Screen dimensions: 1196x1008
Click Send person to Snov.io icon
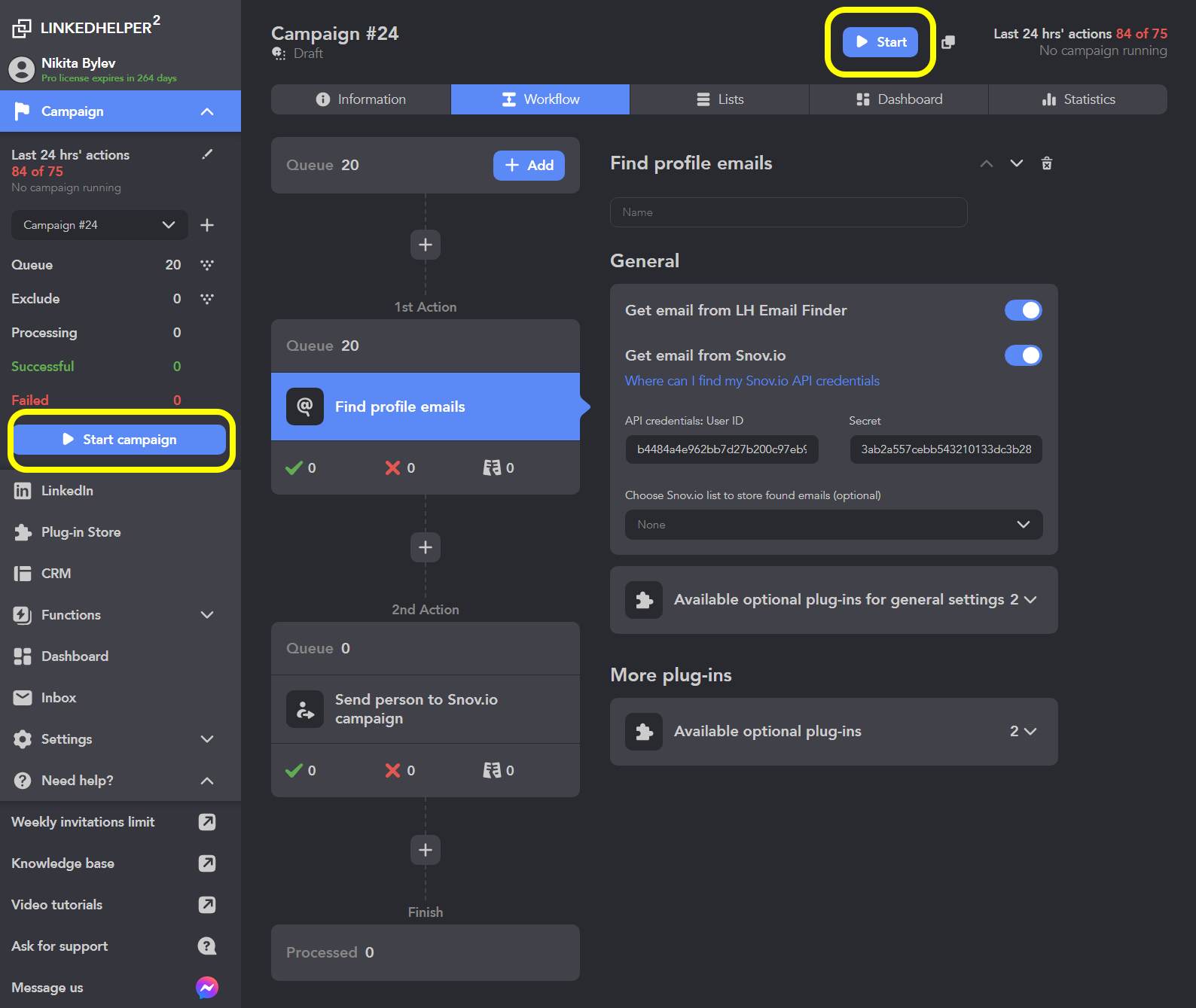click(x=305, y=709)
